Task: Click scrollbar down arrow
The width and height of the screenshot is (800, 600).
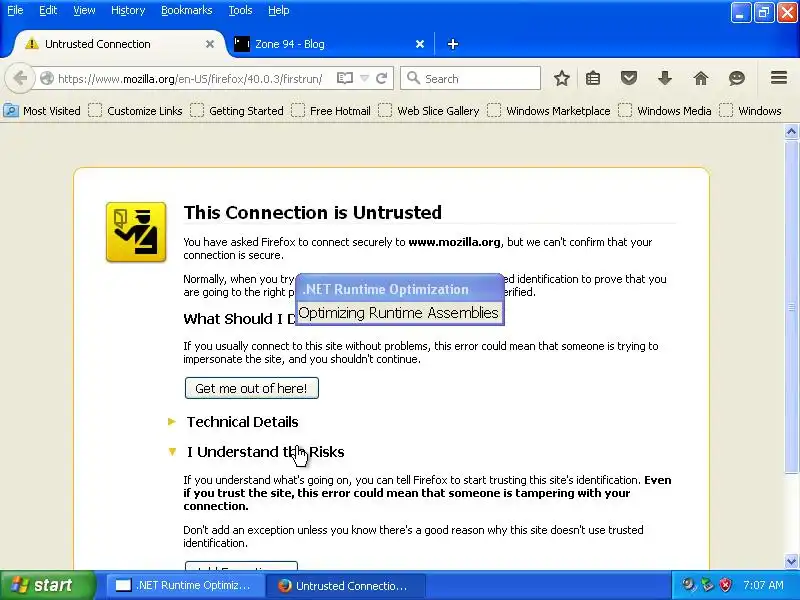Action: point(791,562)
